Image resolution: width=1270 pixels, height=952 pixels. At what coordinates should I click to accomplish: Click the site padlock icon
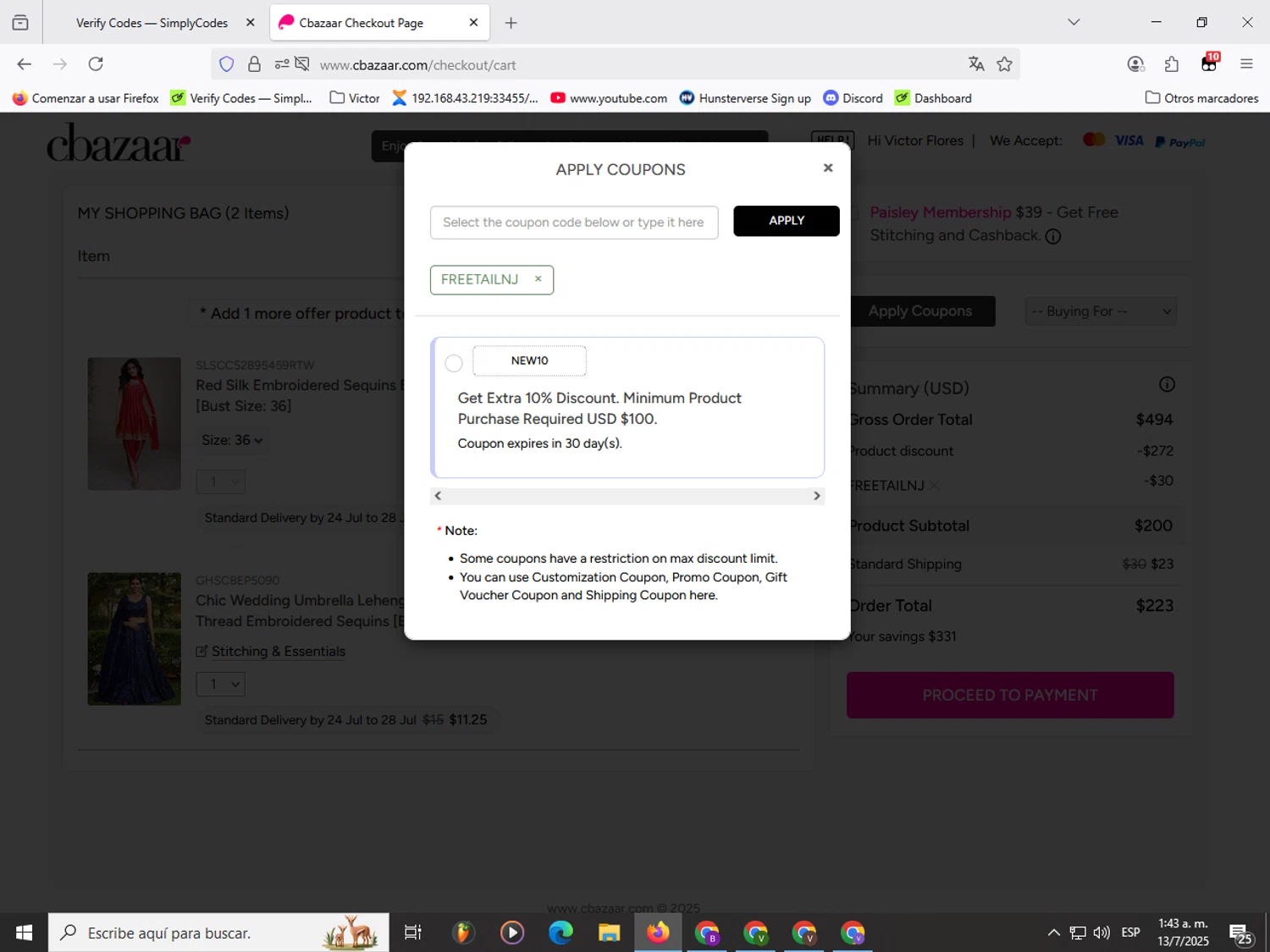(x=254, y=64)
